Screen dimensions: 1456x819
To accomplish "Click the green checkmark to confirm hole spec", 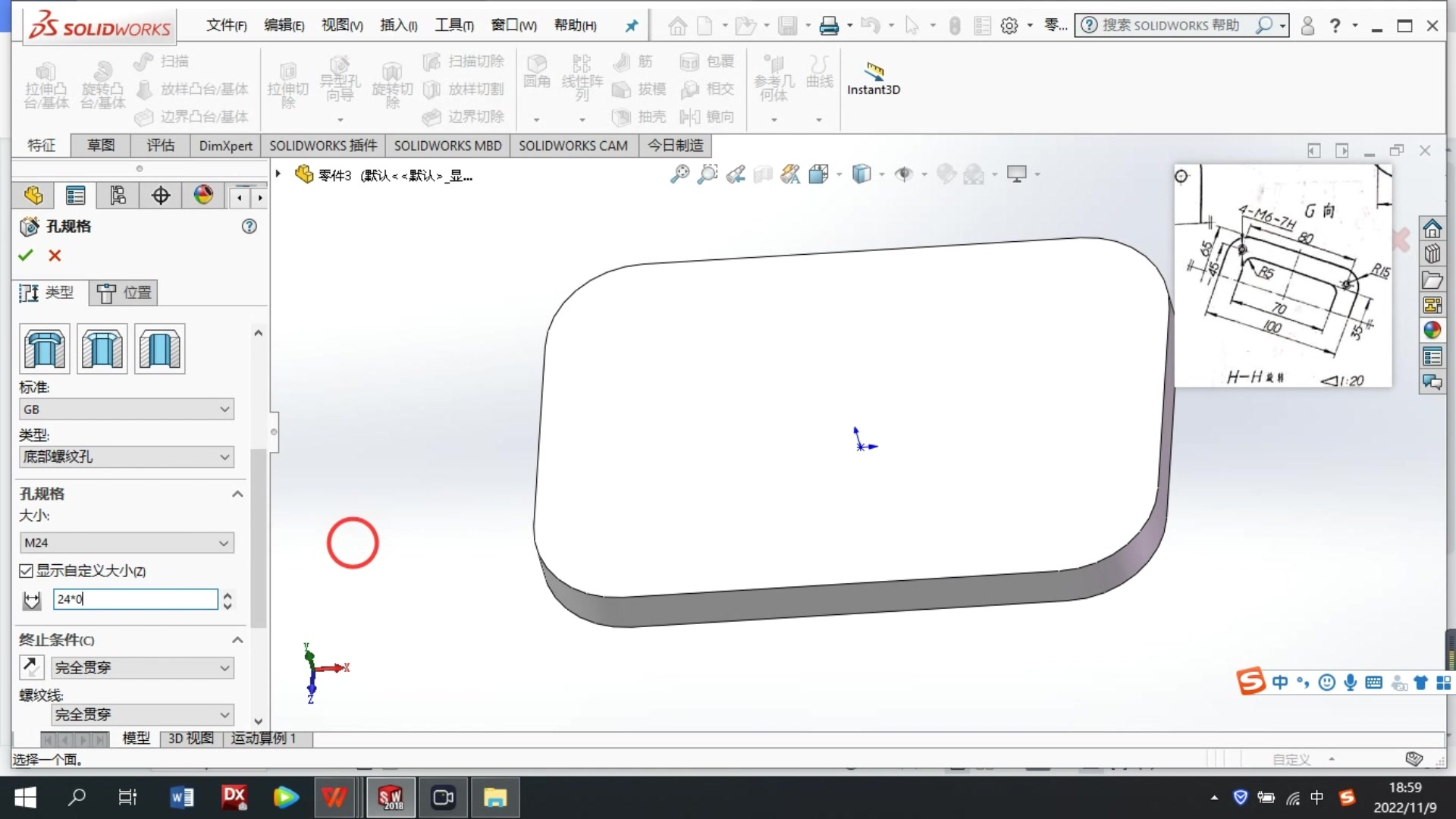I will pos(26,256).
